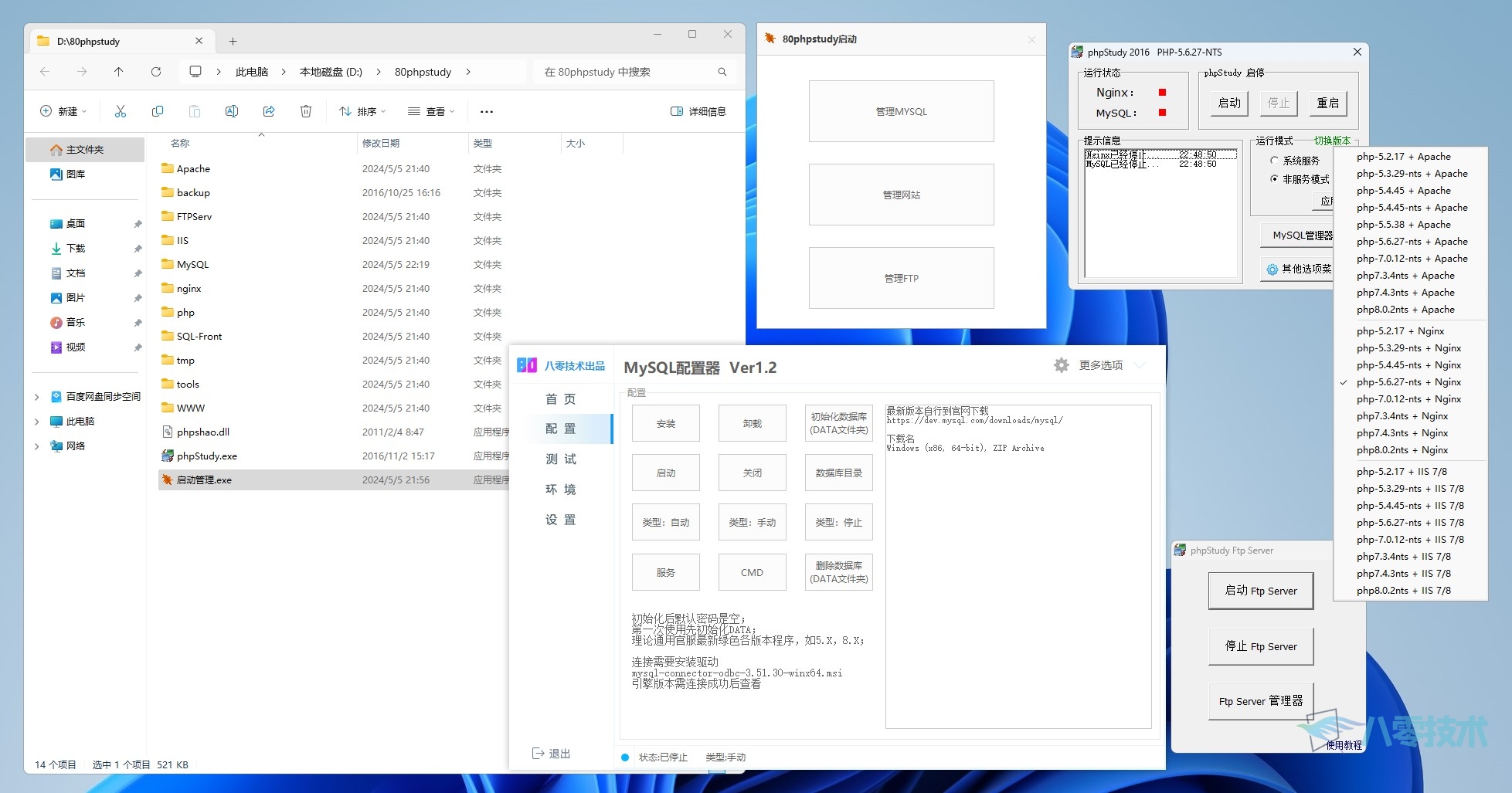Switch to 配置 tab in MySQL配置器
Image resolution: width=1512 pixels, height=793 pixels.
point(561,429)
